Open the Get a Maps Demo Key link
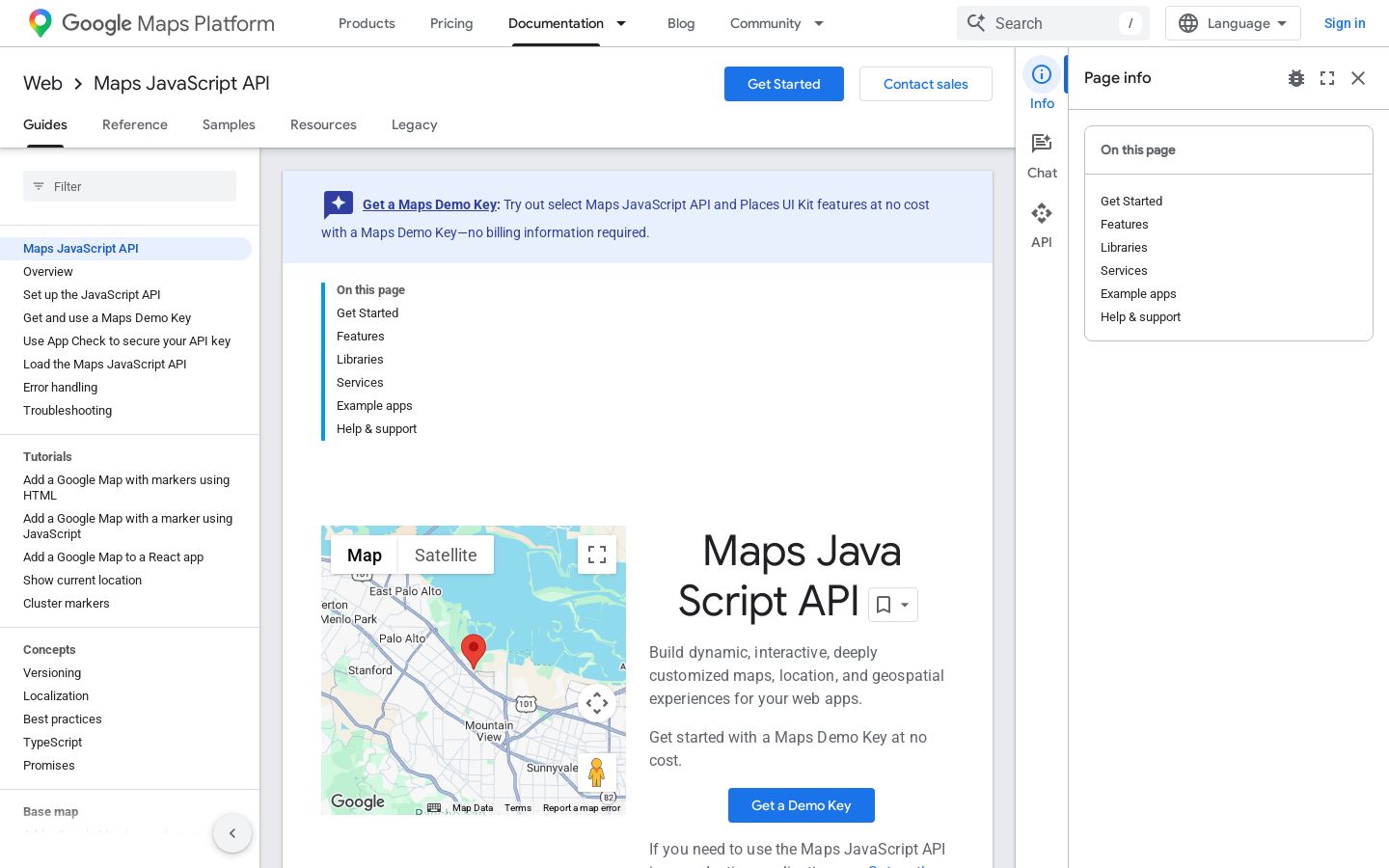The image size is (1389, 868). click(x=429, y=204)
